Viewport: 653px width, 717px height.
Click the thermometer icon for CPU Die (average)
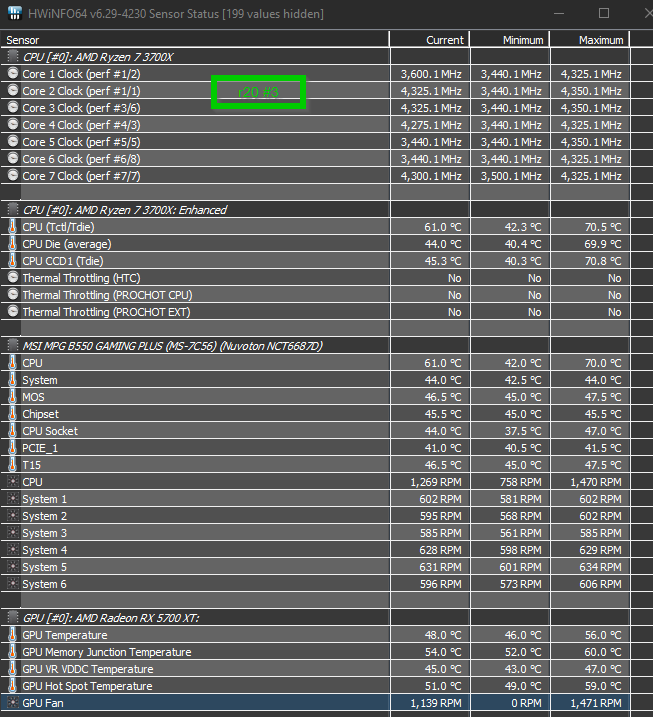coord(12,244)
